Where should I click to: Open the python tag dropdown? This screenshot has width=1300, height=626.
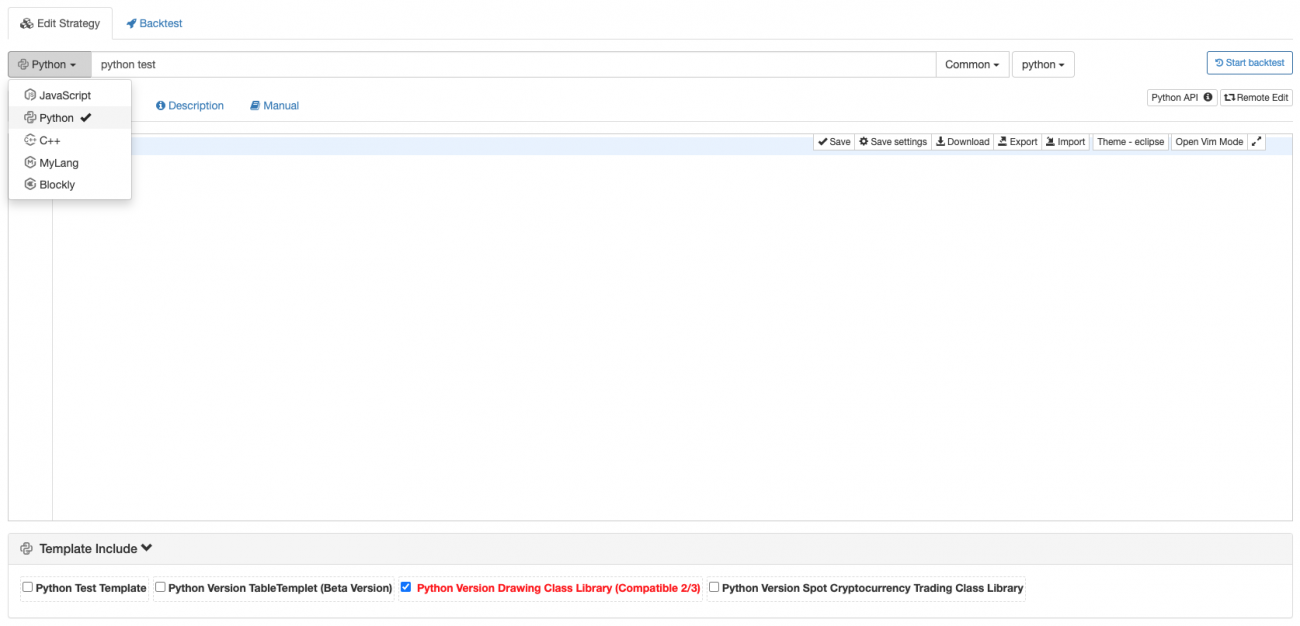coord(1042,65)
